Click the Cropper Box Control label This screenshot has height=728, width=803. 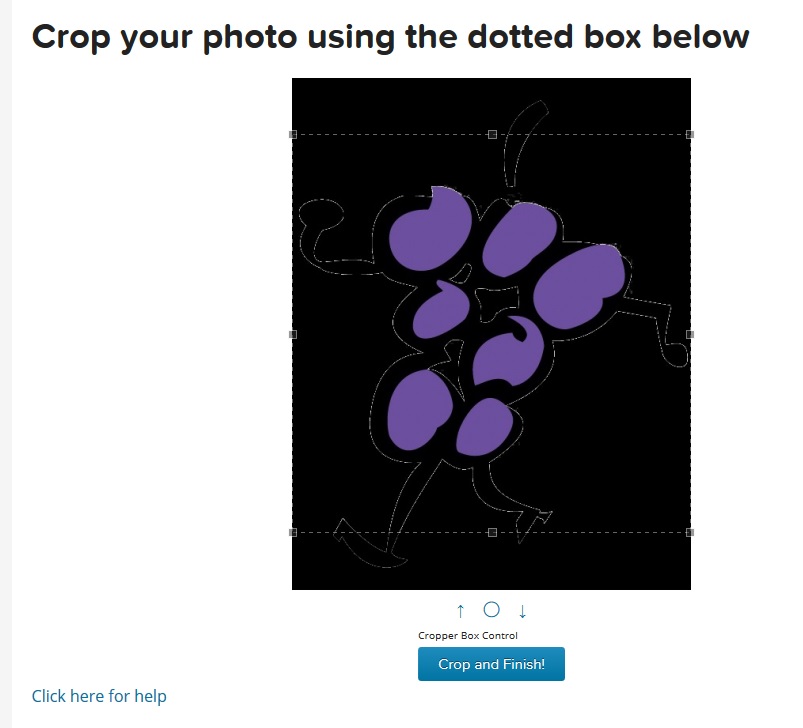tap(468, 635)
